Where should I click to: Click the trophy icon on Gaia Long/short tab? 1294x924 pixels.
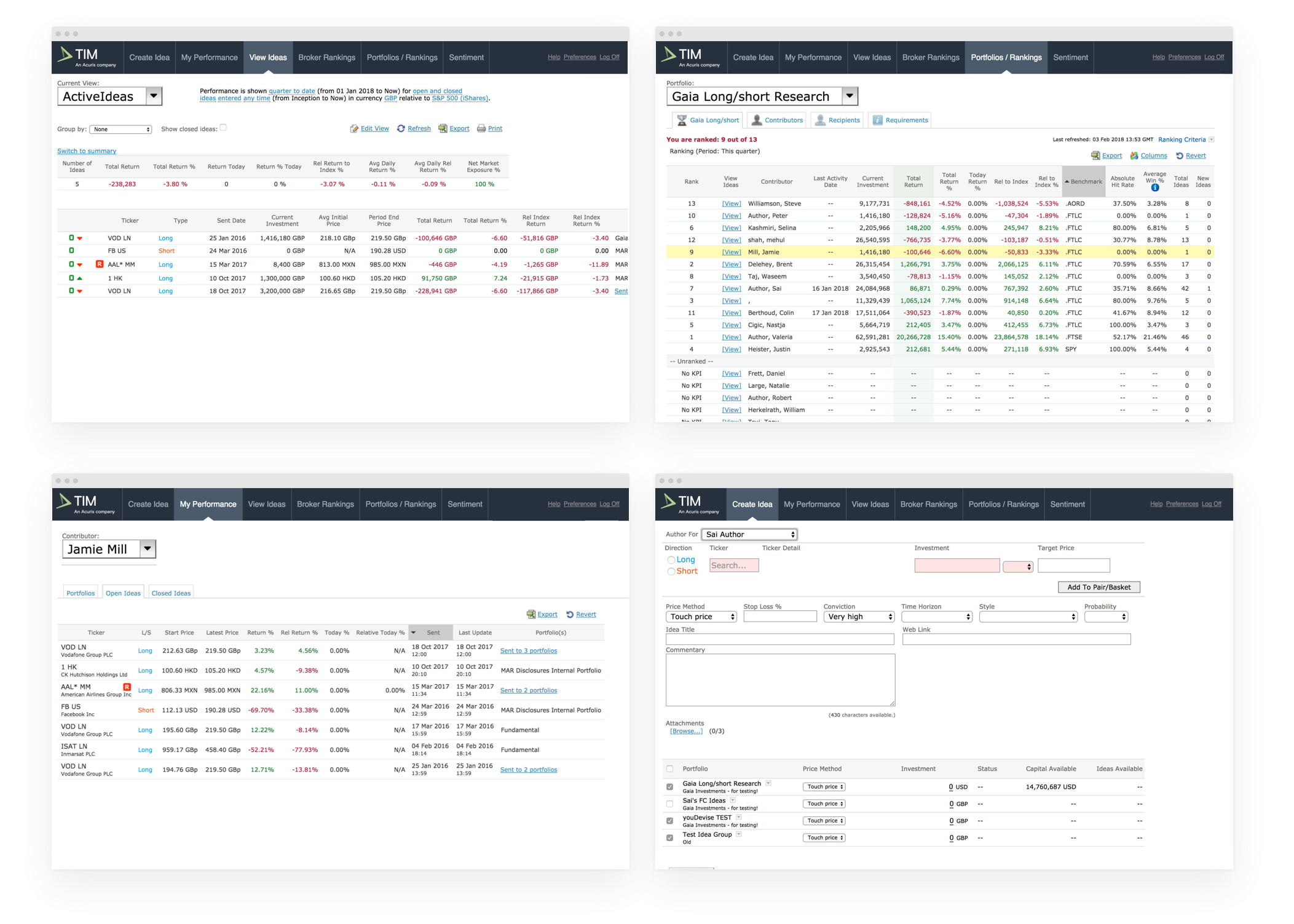pos(682,120)
